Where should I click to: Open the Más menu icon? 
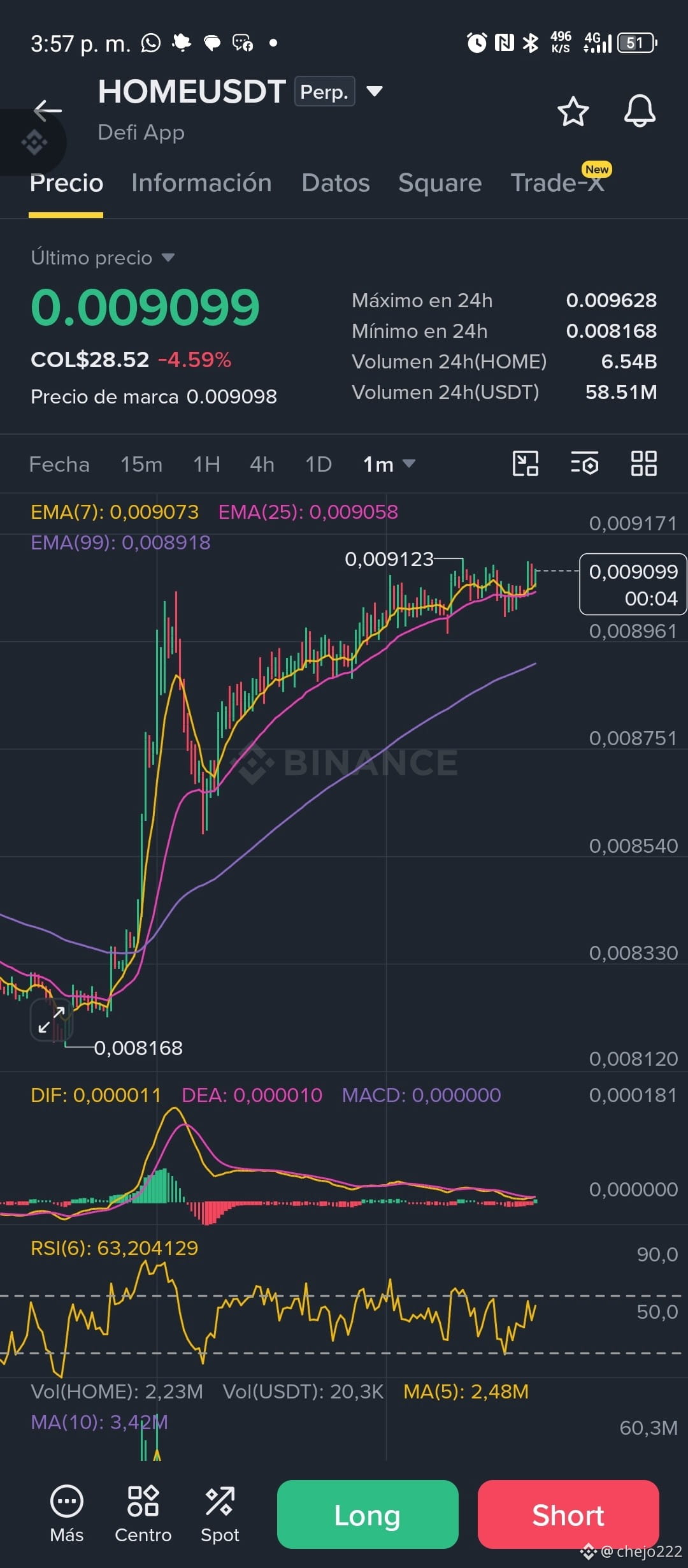pos(67,1501)
